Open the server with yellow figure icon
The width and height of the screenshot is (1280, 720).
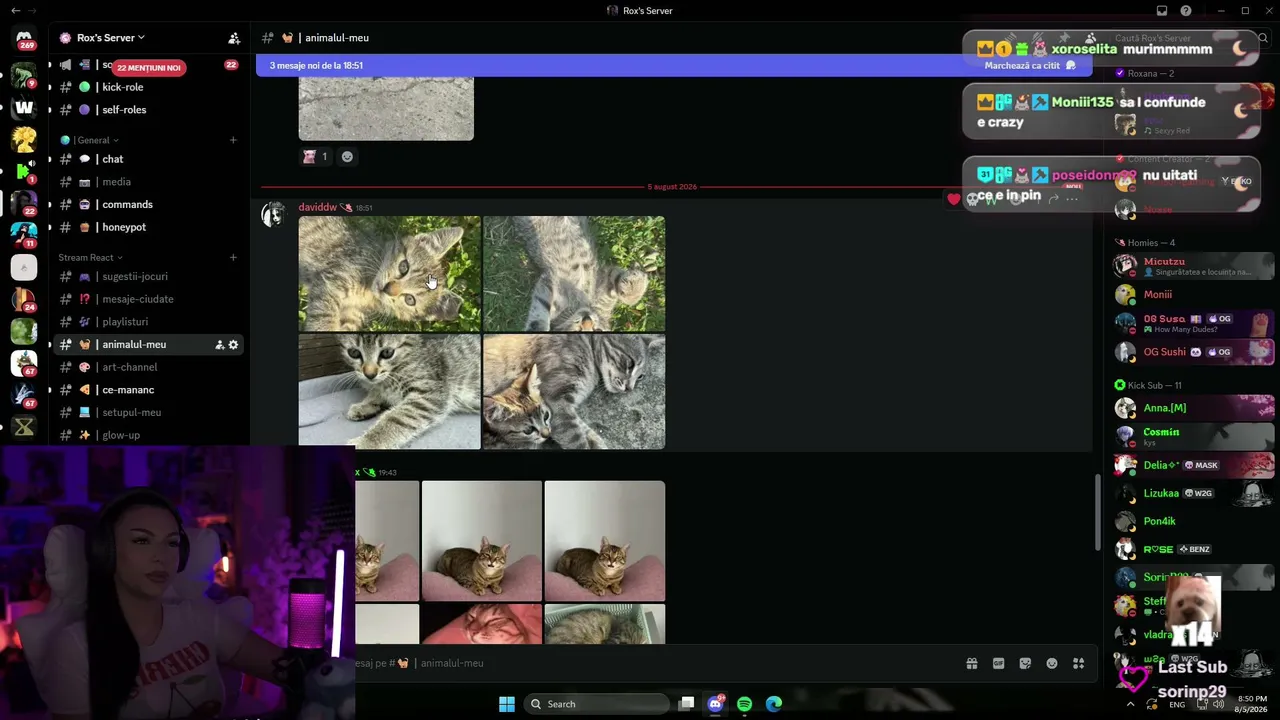pyautogui.click(x=24, y=139)
